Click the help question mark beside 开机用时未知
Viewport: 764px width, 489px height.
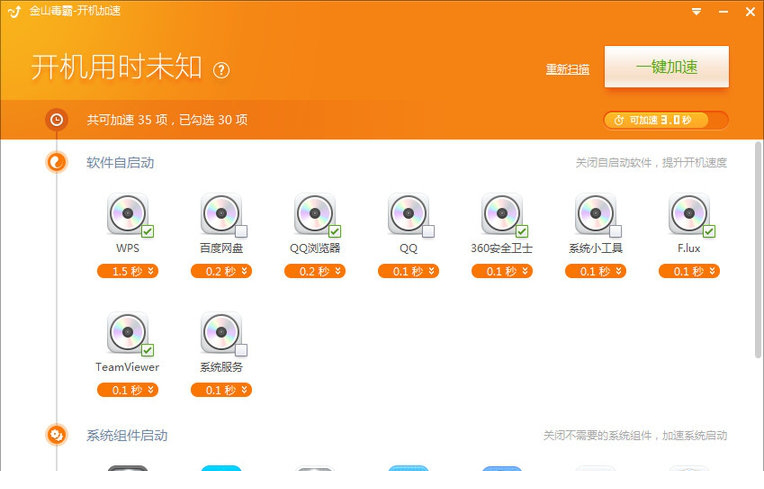(221, 70)
